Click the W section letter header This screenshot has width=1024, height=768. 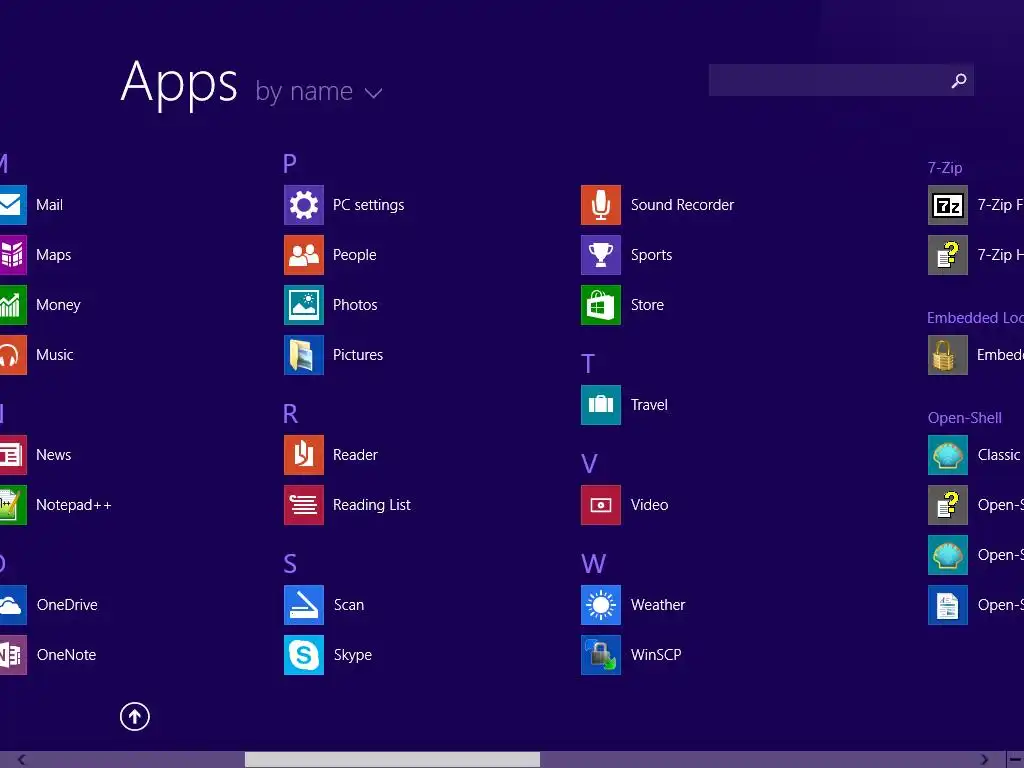594,564
